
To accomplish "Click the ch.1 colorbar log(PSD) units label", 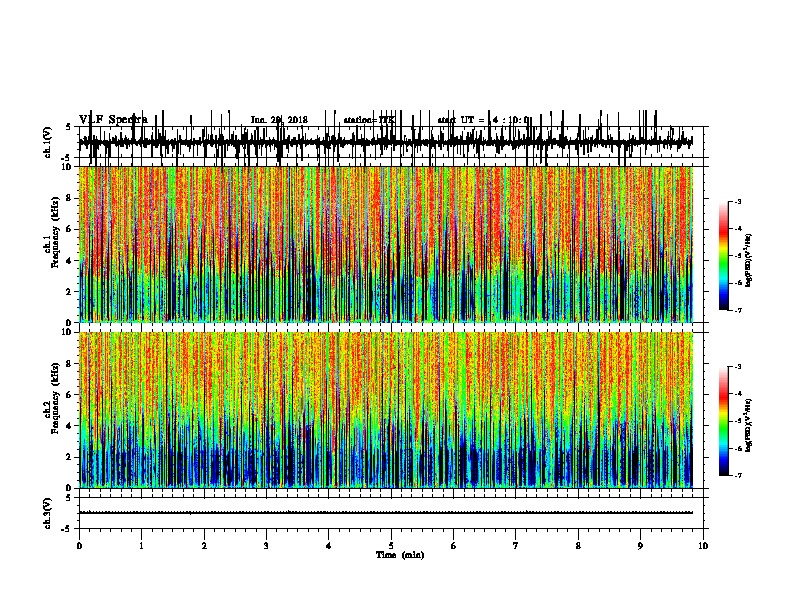I will pos(749,261).
